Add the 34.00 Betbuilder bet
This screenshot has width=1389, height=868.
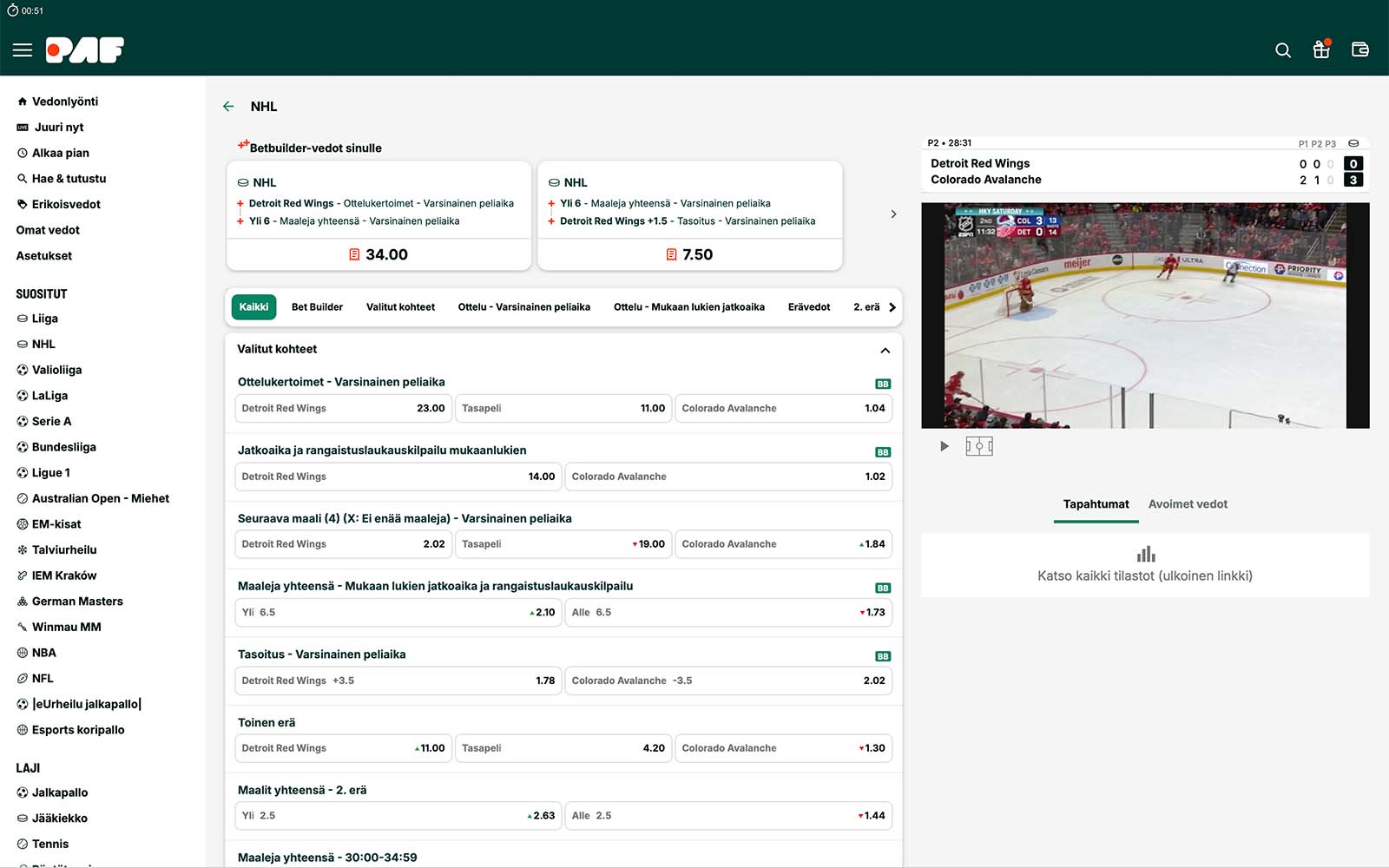click(x=379, y=254)
